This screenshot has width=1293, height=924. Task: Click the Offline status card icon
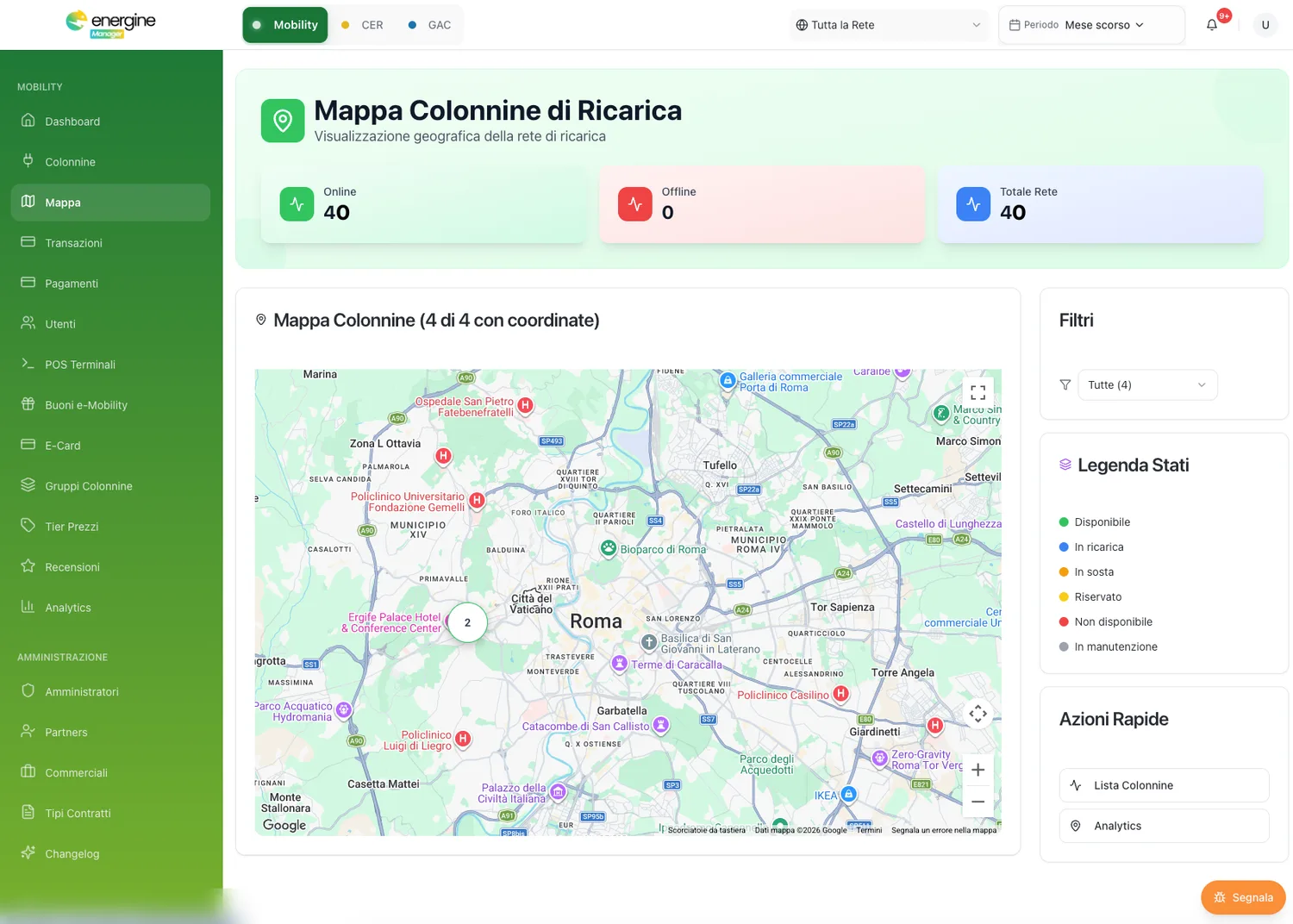[x=635, y=204]
